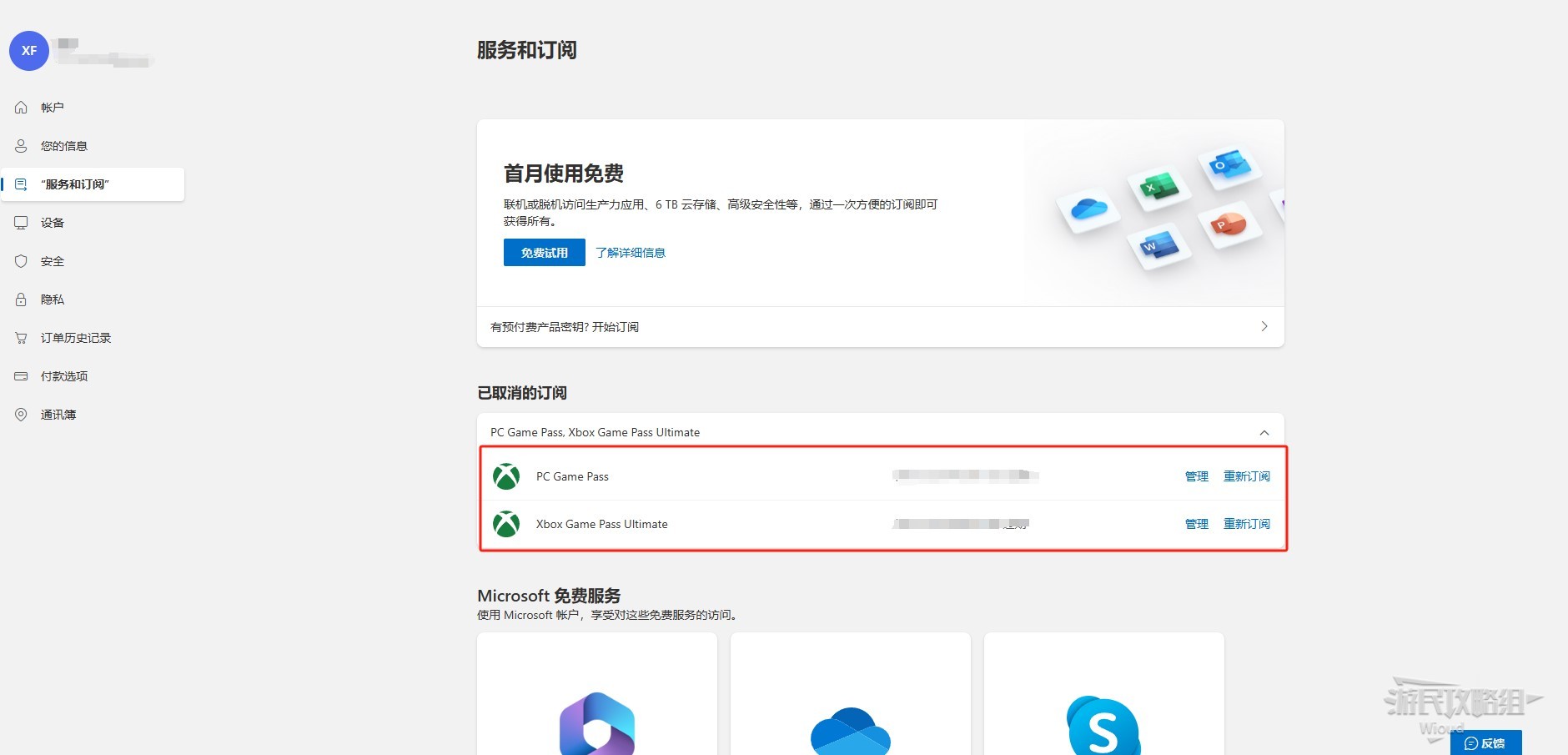Click the cart icon beside 订单历史记录
Screen dimensions: 1568x755
pos(21,338)
